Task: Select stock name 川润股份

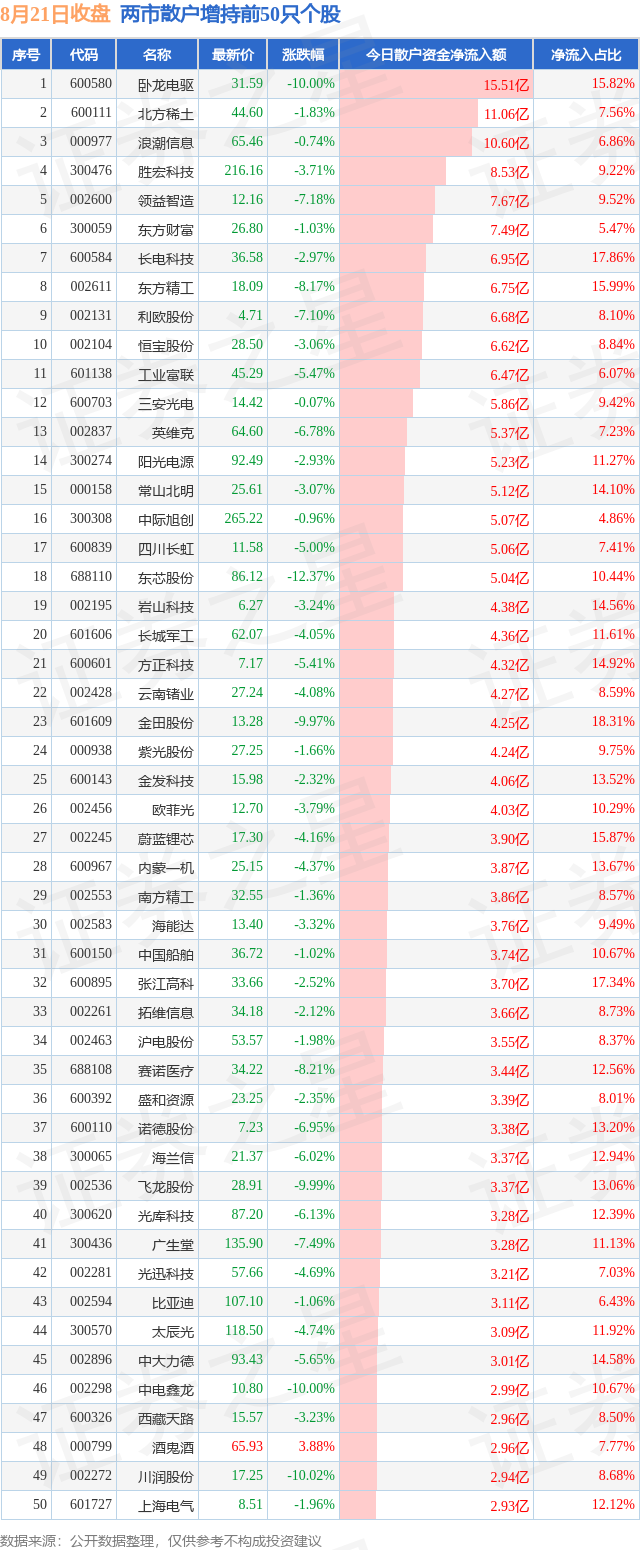Action: click(166, 1476)
